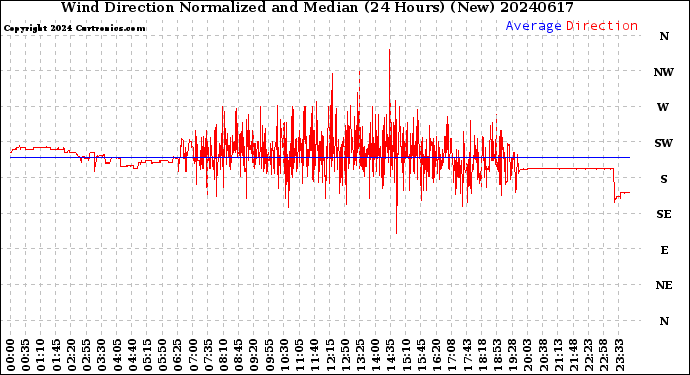Click the 15:45 time axis label

click(422, 355)
